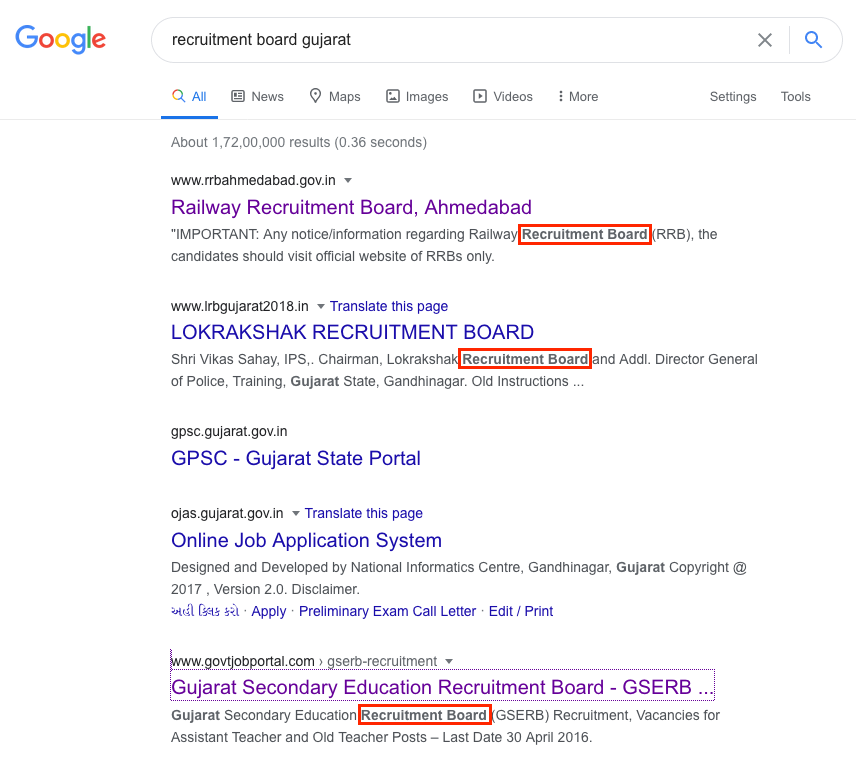Open Search Settings
856x768 pixels.
click(x=733, y=97)
